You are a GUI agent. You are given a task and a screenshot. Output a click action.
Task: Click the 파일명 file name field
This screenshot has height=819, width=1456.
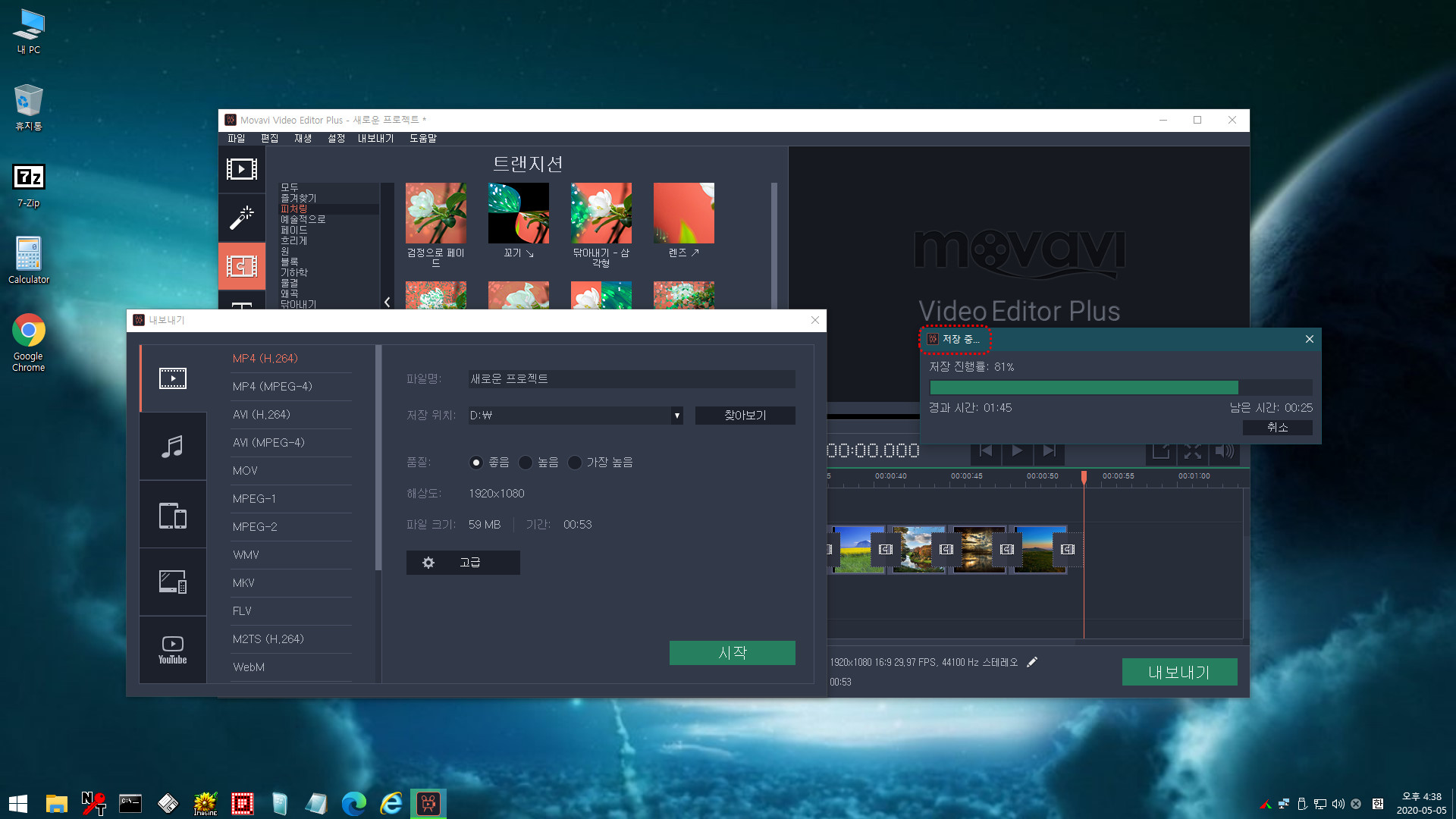[x=632, y=378]
